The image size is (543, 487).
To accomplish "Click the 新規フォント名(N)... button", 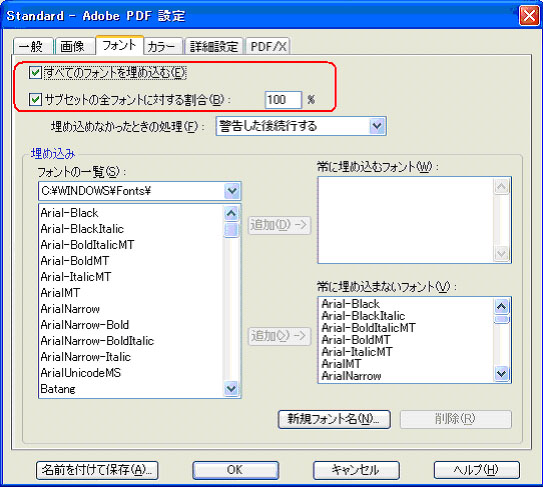I will (x=334, y=419).
